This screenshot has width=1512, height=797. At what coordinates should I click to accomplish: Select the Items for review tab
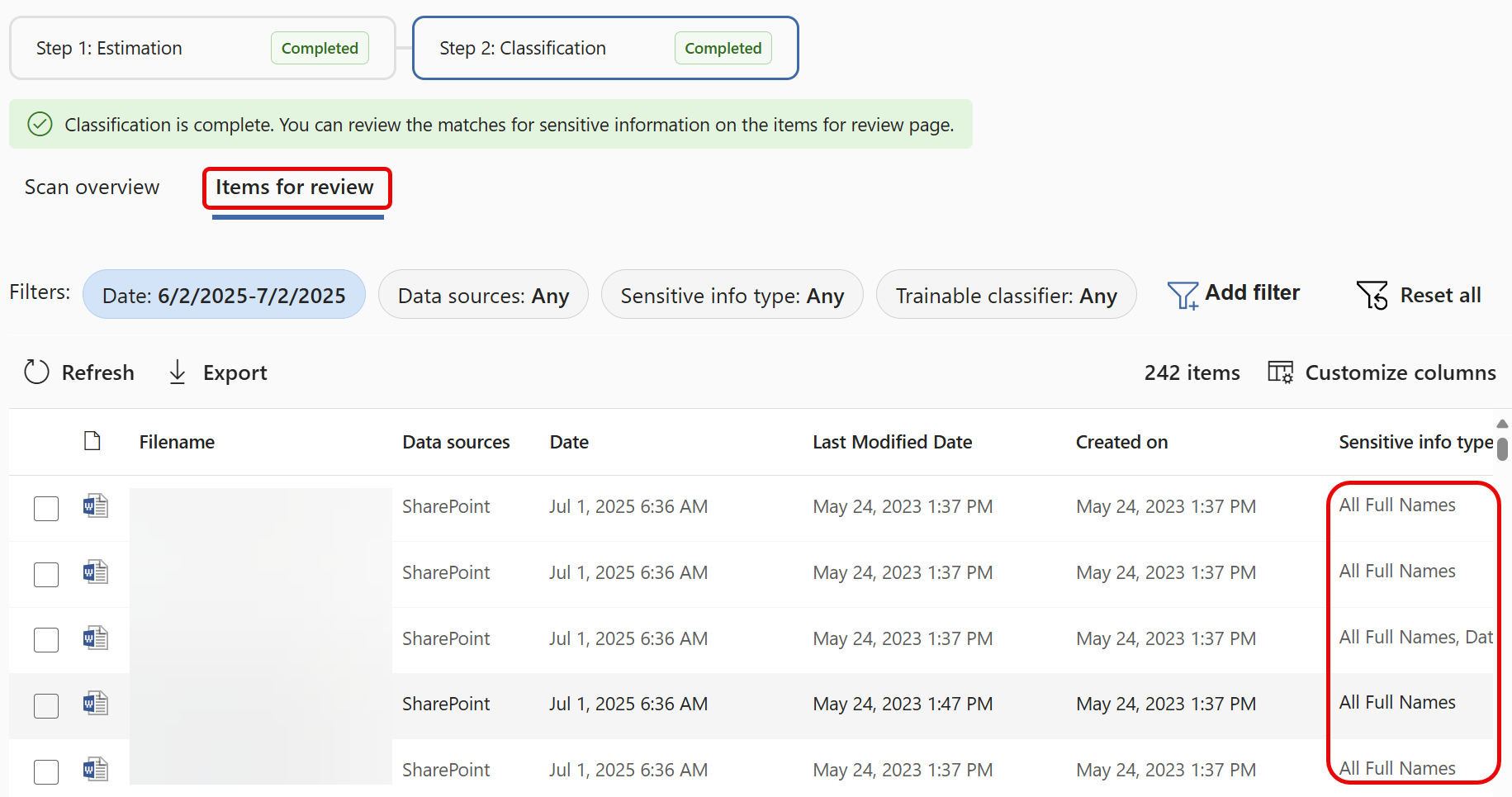tap(296, 187)
